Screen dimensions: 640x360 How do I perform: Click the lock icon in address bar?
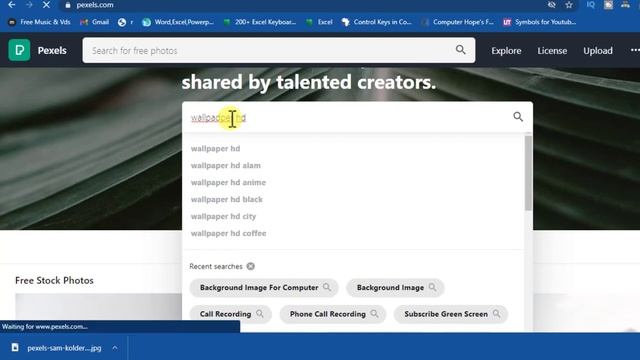pos(68,5)
